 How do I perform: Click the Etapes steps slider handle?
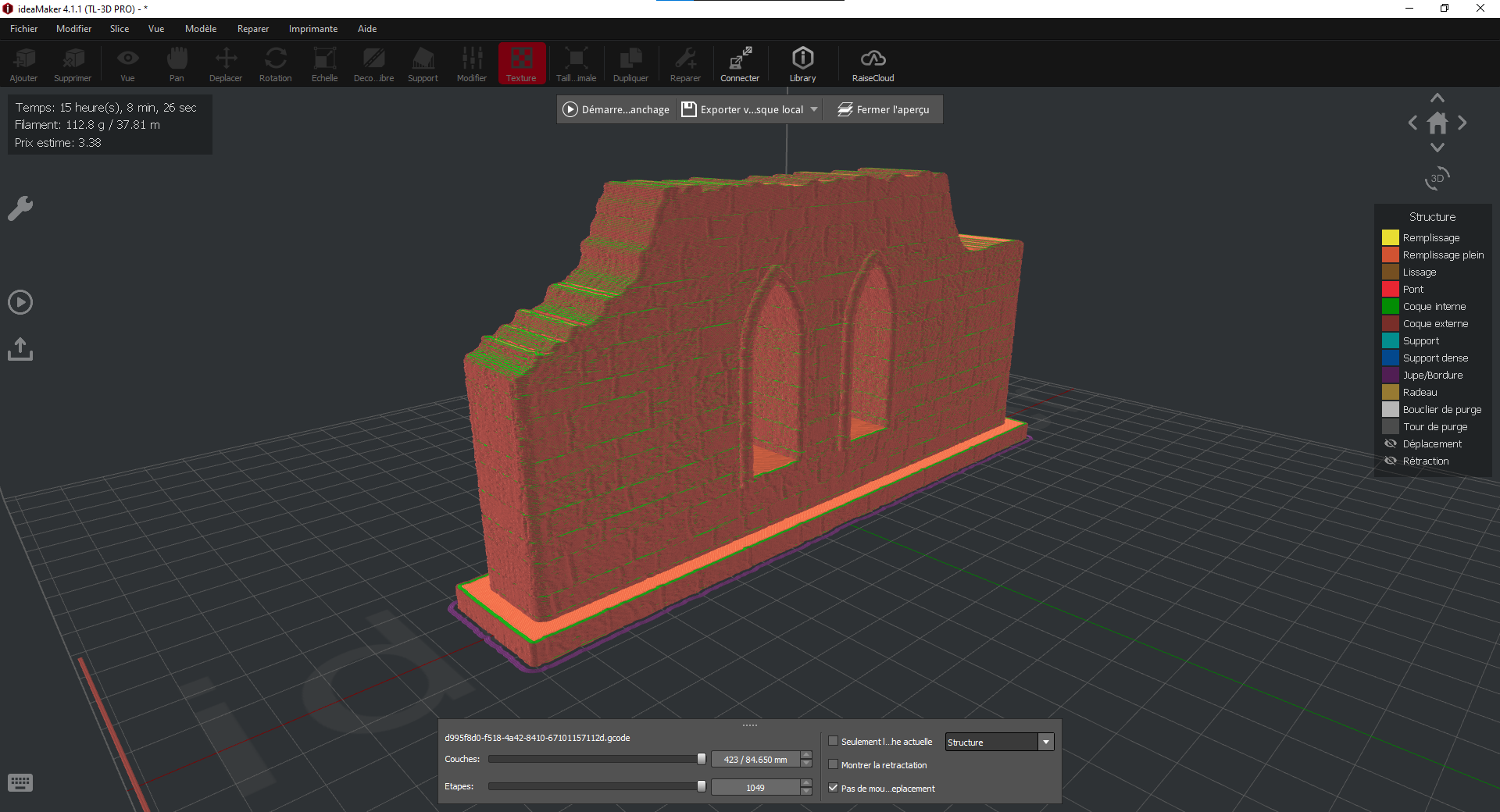coord(702,786)
